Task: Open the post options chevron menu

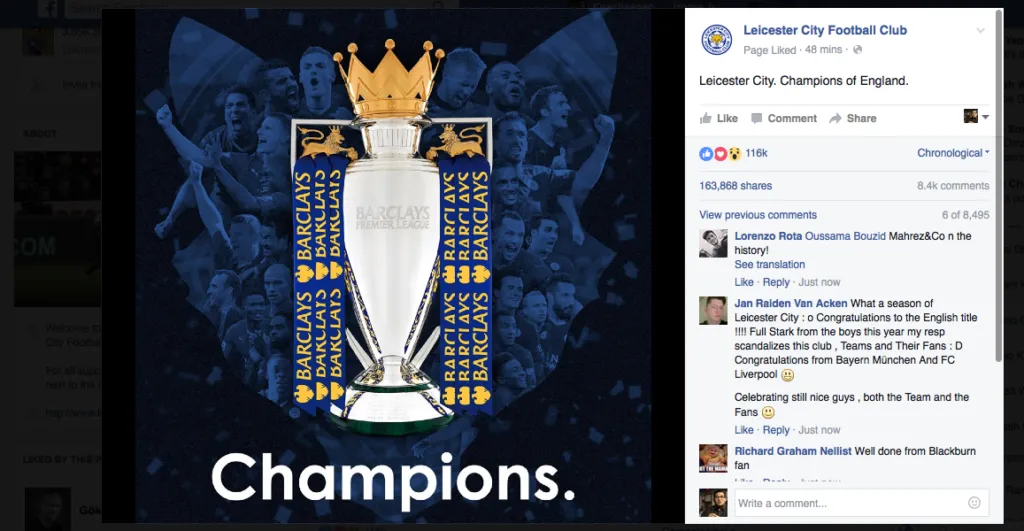Action: click(x=980, y=31)
